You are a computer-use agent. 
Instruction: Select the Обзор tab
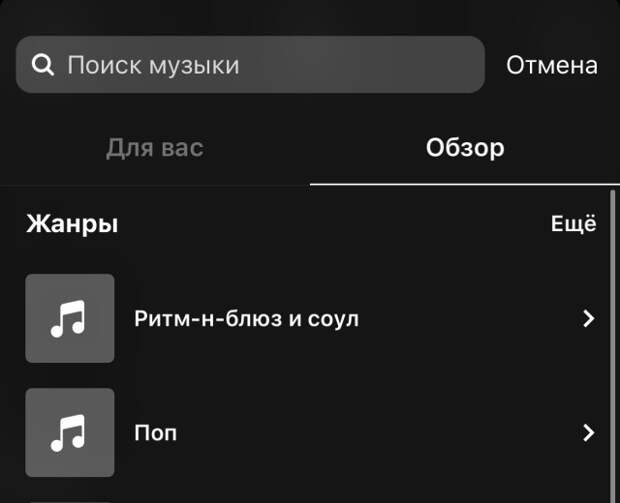point(465,148)
